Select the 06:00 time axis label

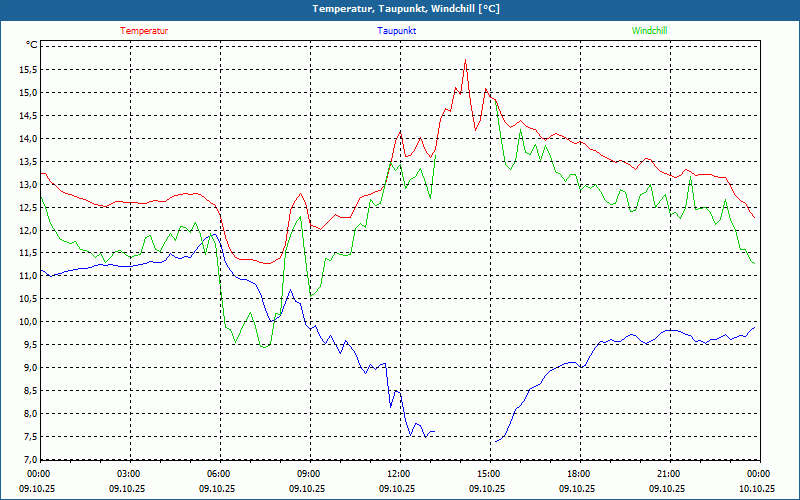point(219,474)
